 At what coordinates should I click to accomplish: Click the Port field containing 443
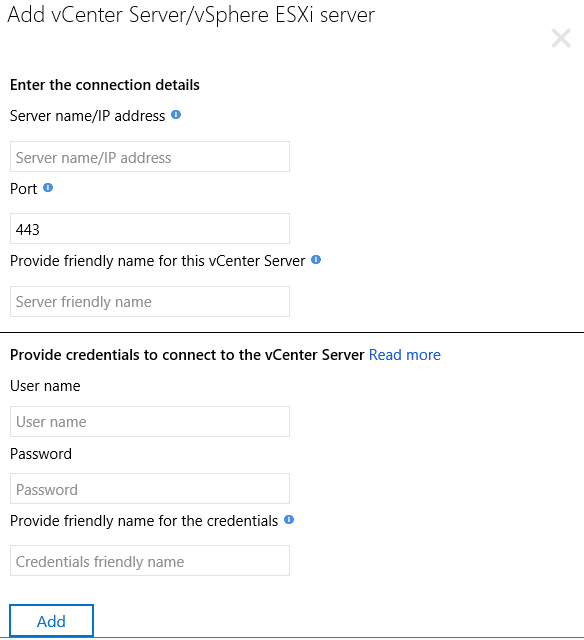150,229
